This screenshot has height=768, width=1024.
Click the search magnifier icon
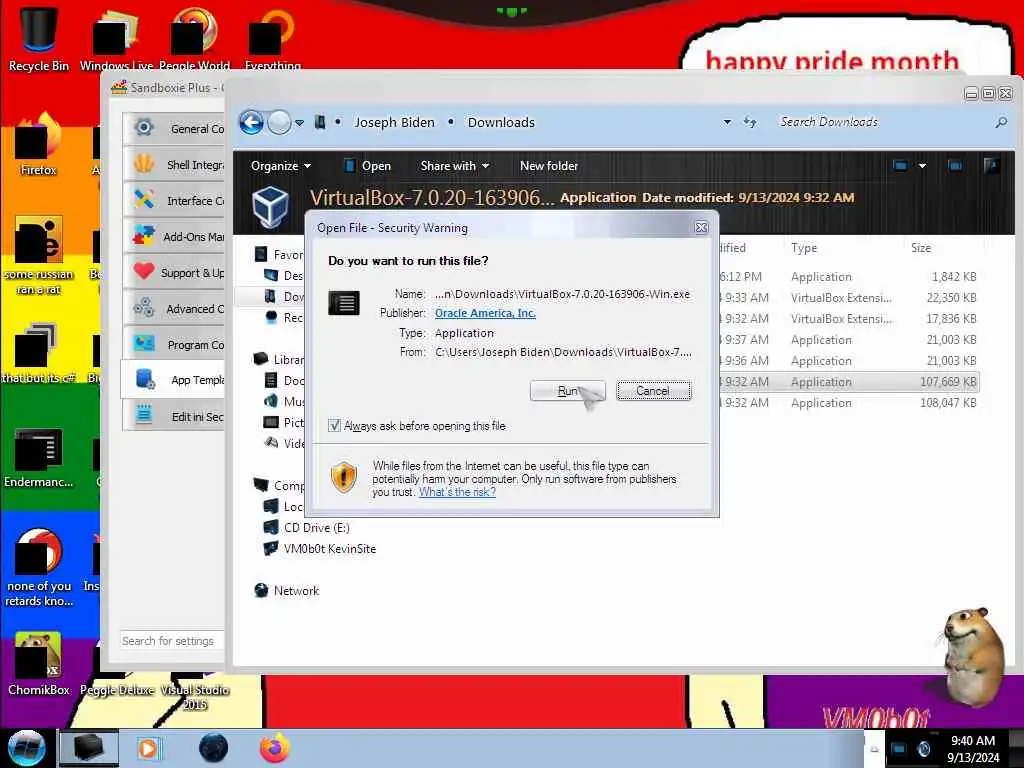click(1001, 122)
